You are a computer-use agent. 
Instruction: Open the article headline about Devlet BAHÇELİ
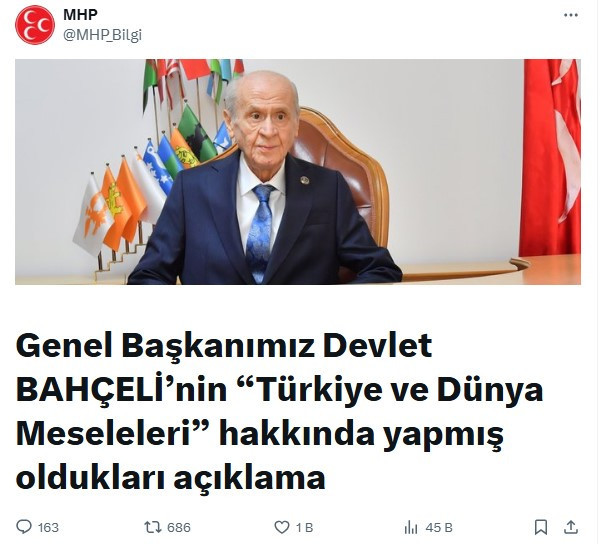tap(279, 412)
